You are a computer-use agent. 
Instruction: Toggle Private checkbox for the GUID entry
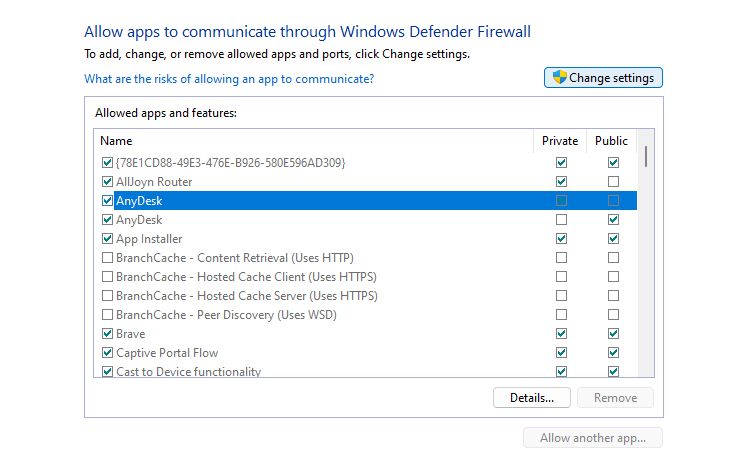coord(561,163)
